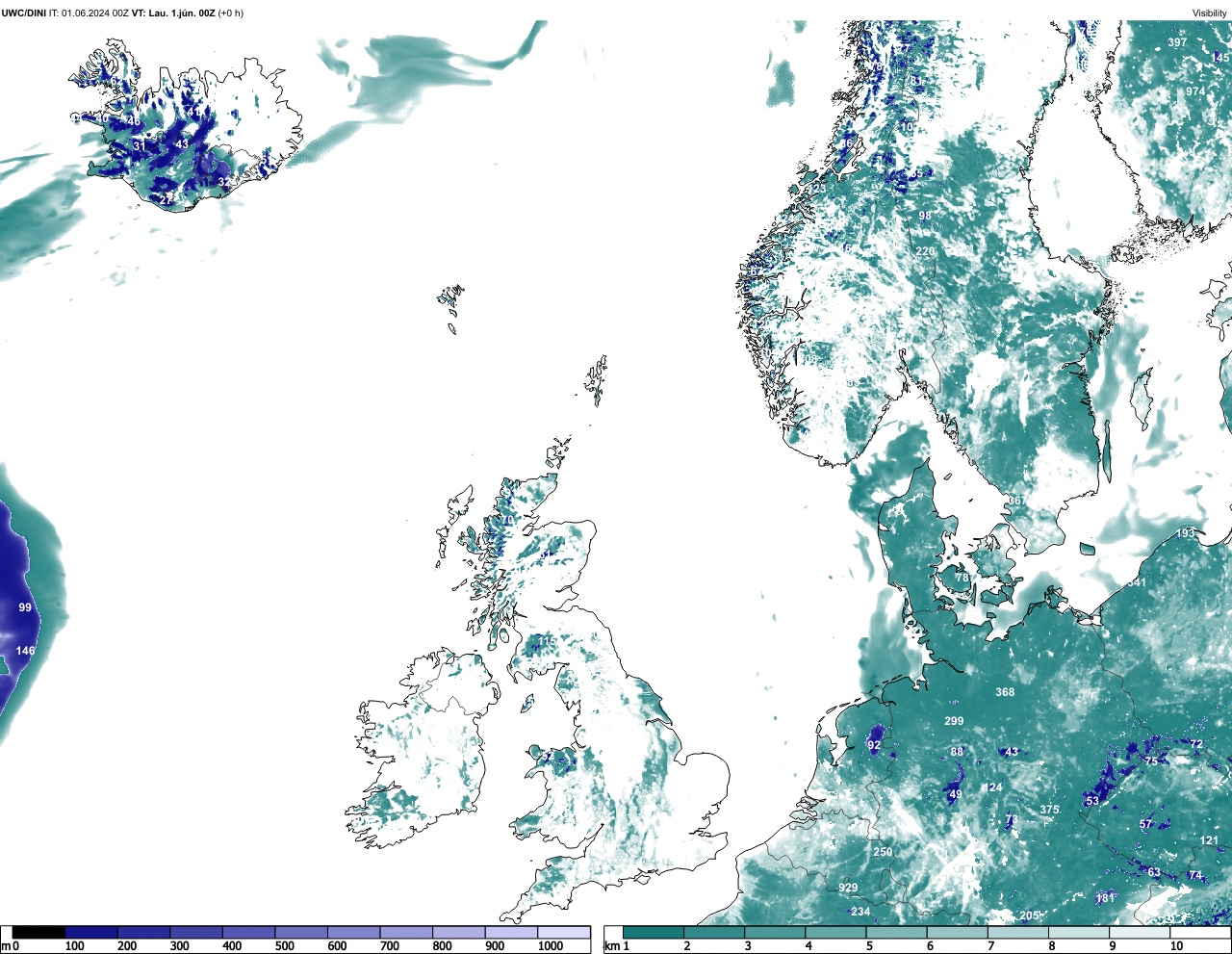Click the '41' value in northern Iceland
The width and height of the screenshot is (1232, 954).
pyautogui.click(x=193, y=113)
